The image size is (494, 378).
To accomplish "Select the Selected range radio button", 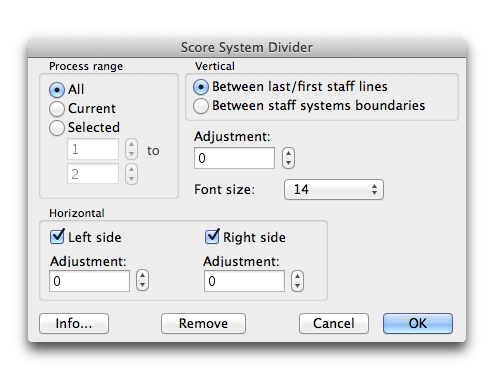I will [57, 128].
